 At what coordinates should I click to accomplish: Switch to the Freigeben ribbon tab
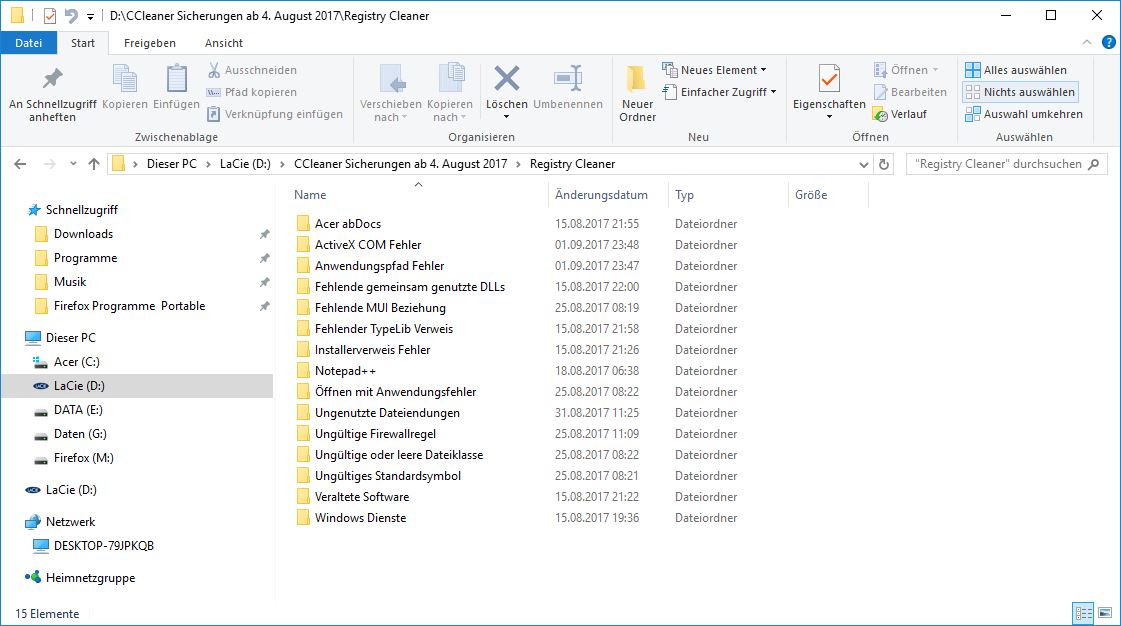point(149,43)
